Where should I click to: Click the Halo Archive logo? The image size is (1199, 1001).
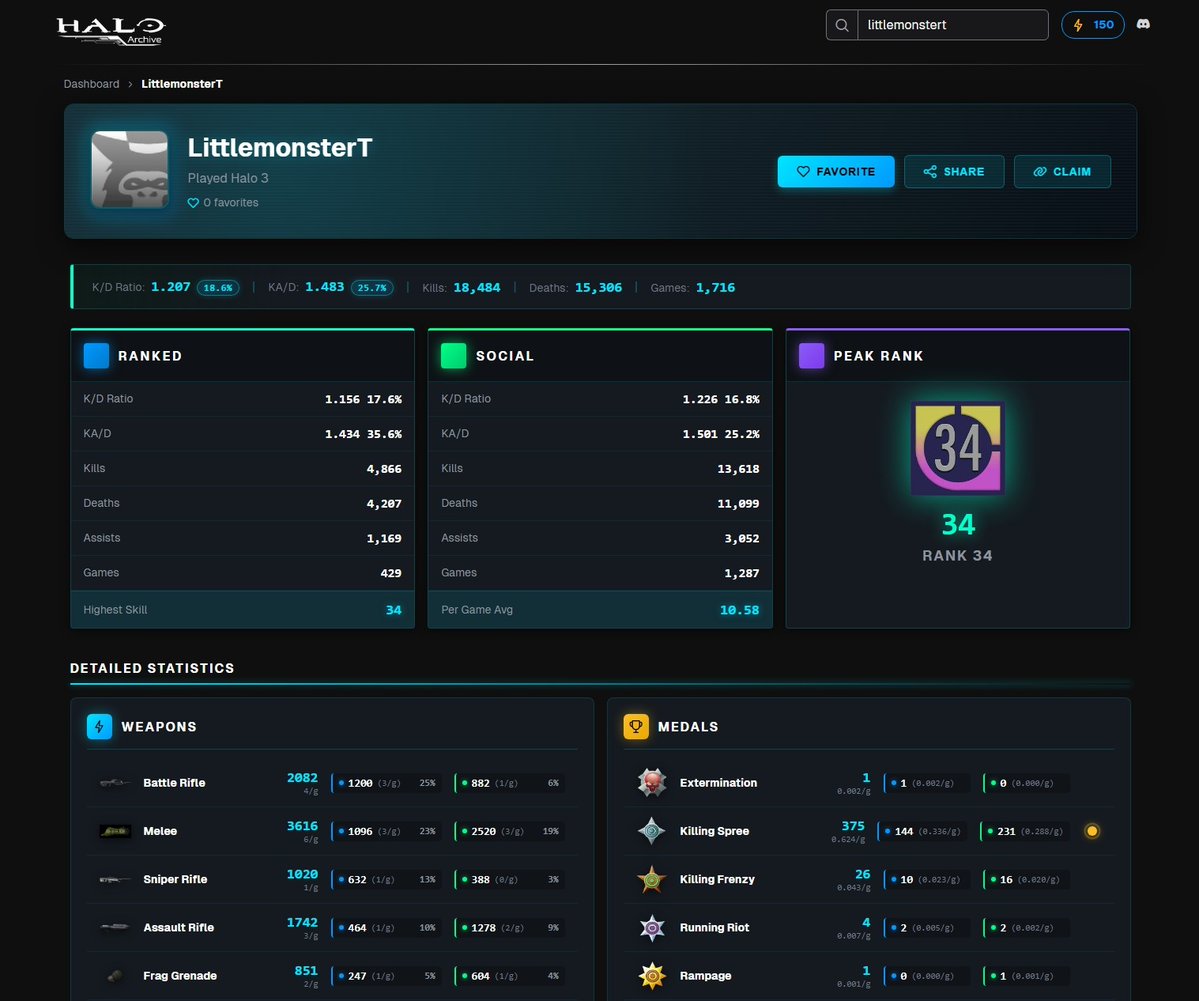(111, 31)
